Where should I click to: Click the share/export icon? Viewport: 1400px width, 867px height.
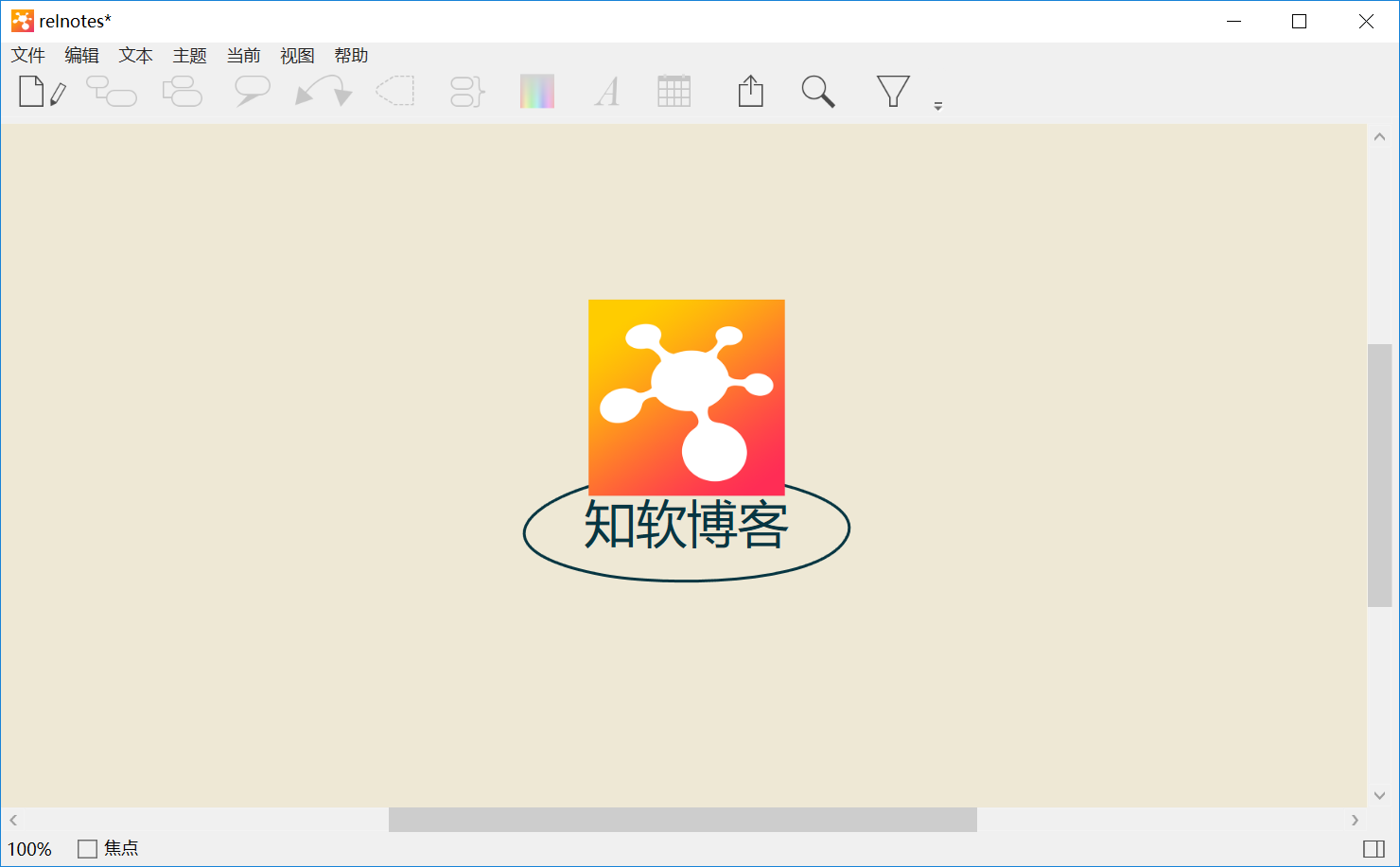pos(751,91)
